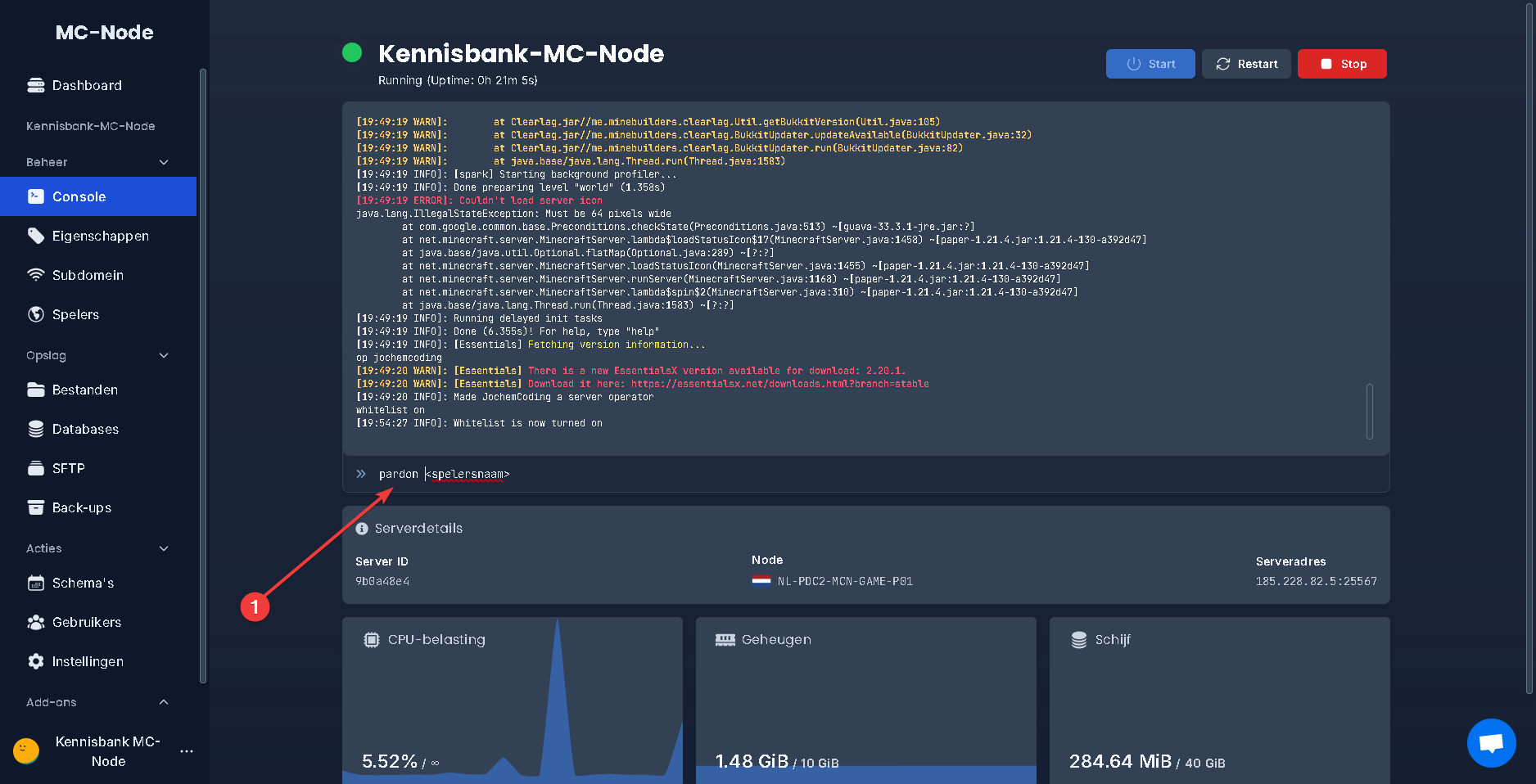Click the SFTP drive icon

pyautogui.click(x=36, y=468)
